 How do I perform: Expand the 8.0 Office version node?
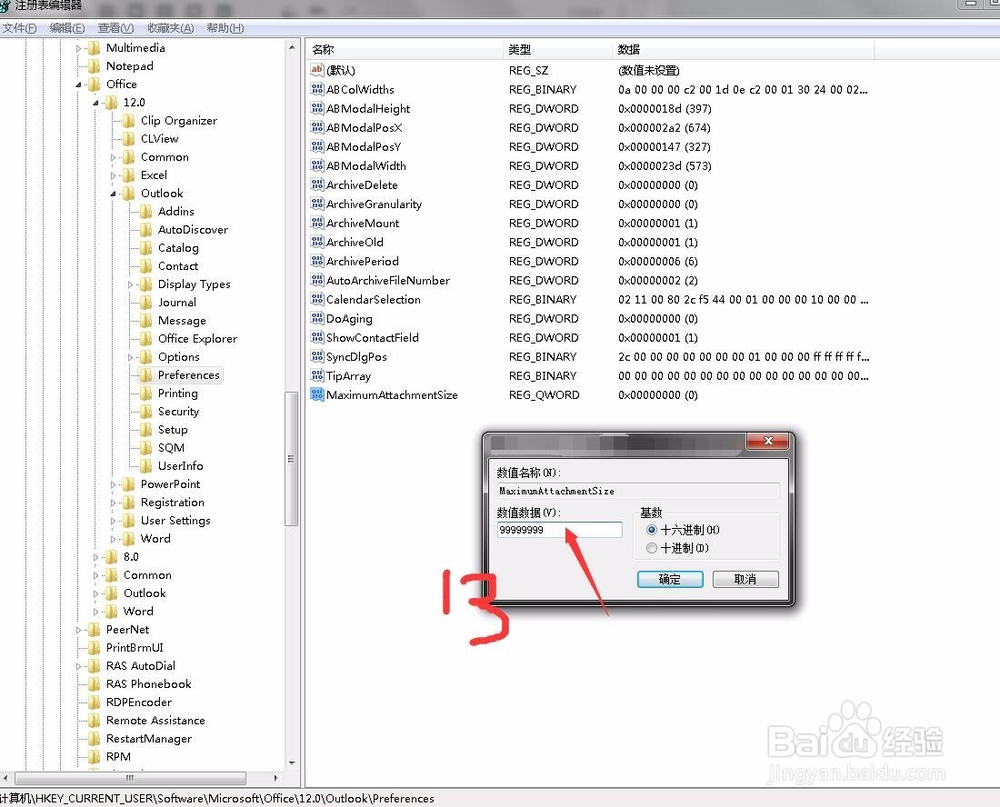(97, 557)
